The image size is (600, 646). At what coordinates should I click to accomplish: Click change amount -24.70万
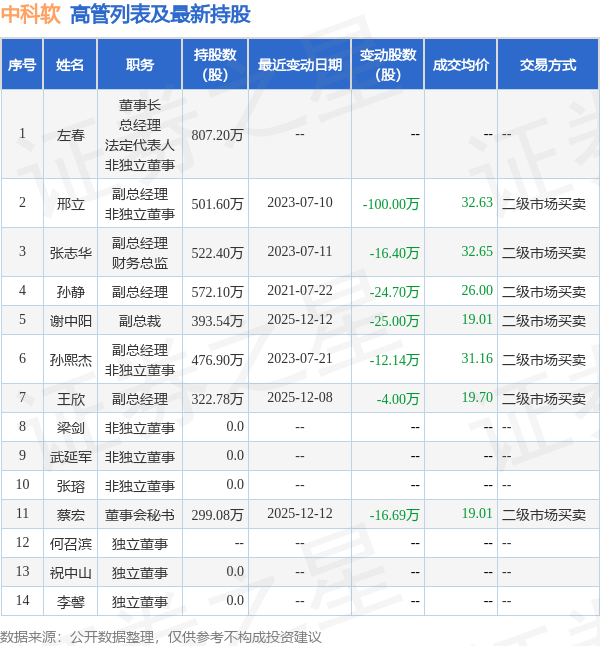point(394,292)
